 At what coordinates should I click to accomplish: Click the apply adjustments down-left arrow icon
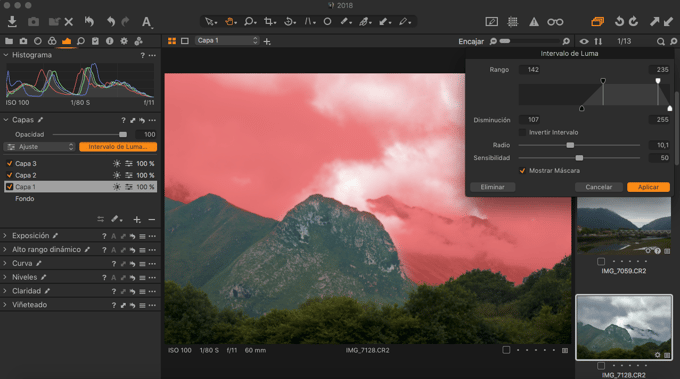pyautogui.click(x=669, y=21)
